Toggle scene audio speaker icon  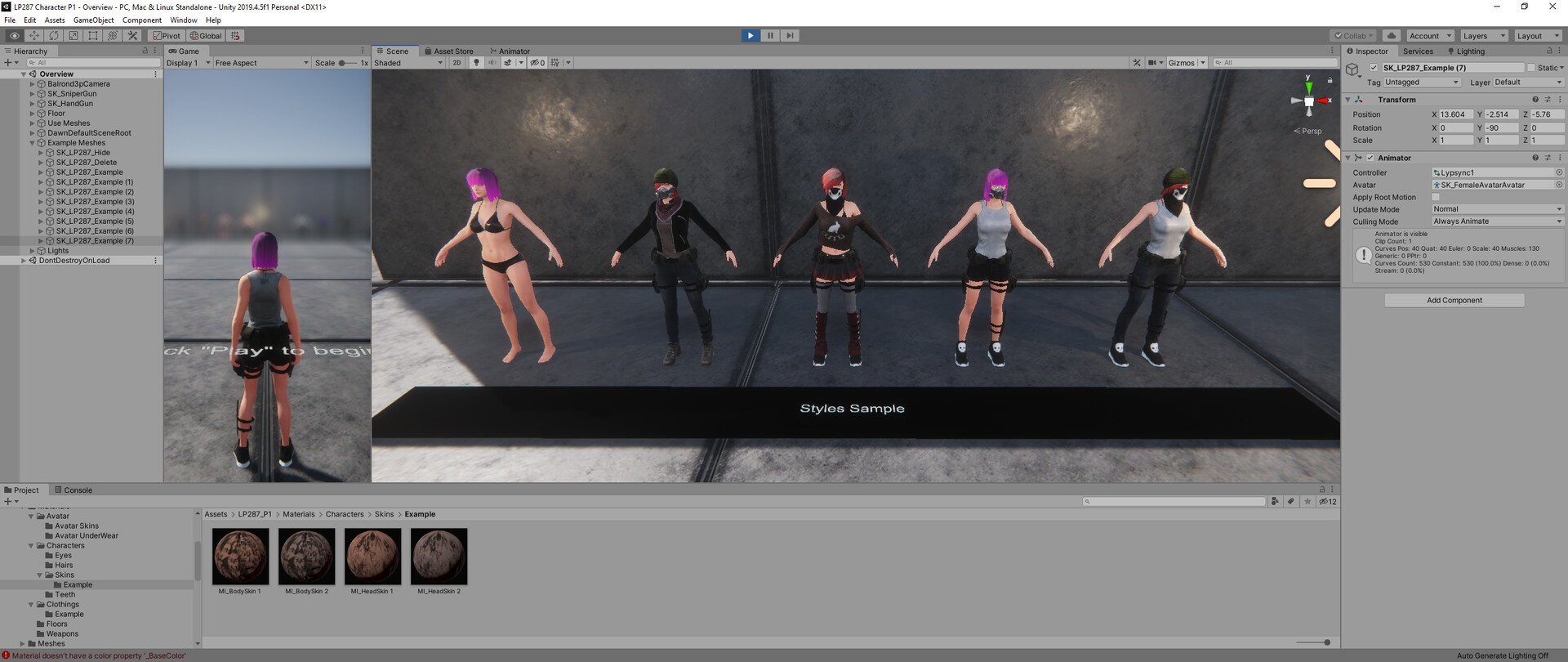pos(492,63)
